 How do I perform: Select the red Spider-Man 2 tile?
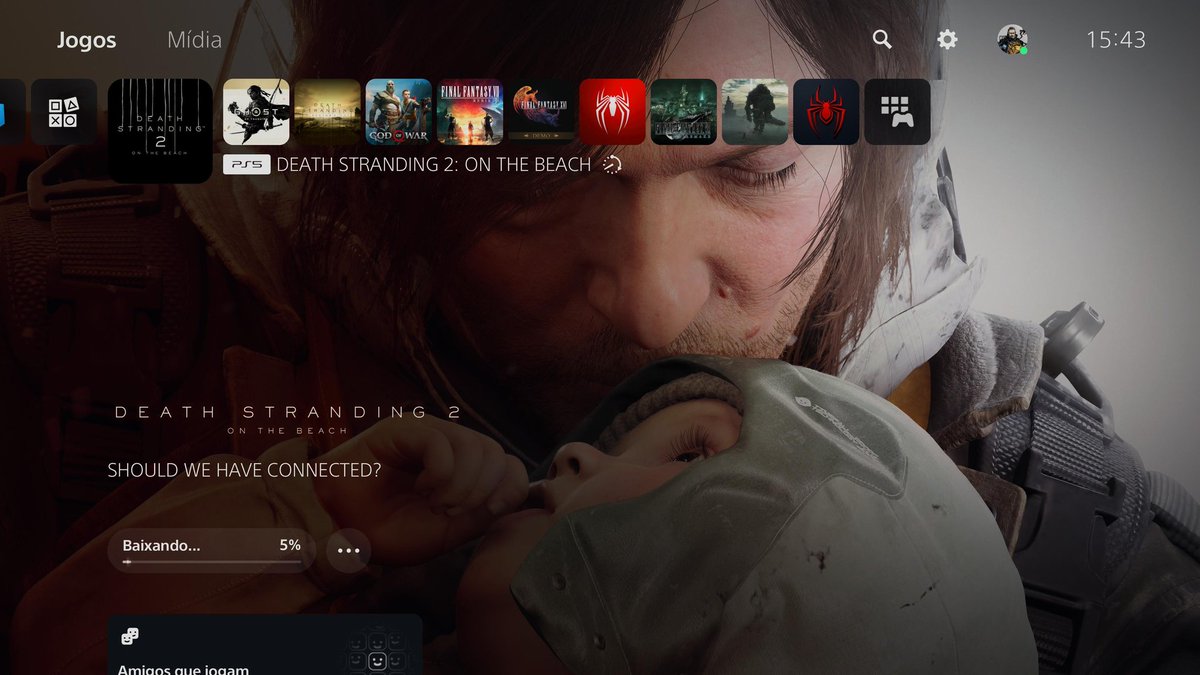tap(613, 112)
